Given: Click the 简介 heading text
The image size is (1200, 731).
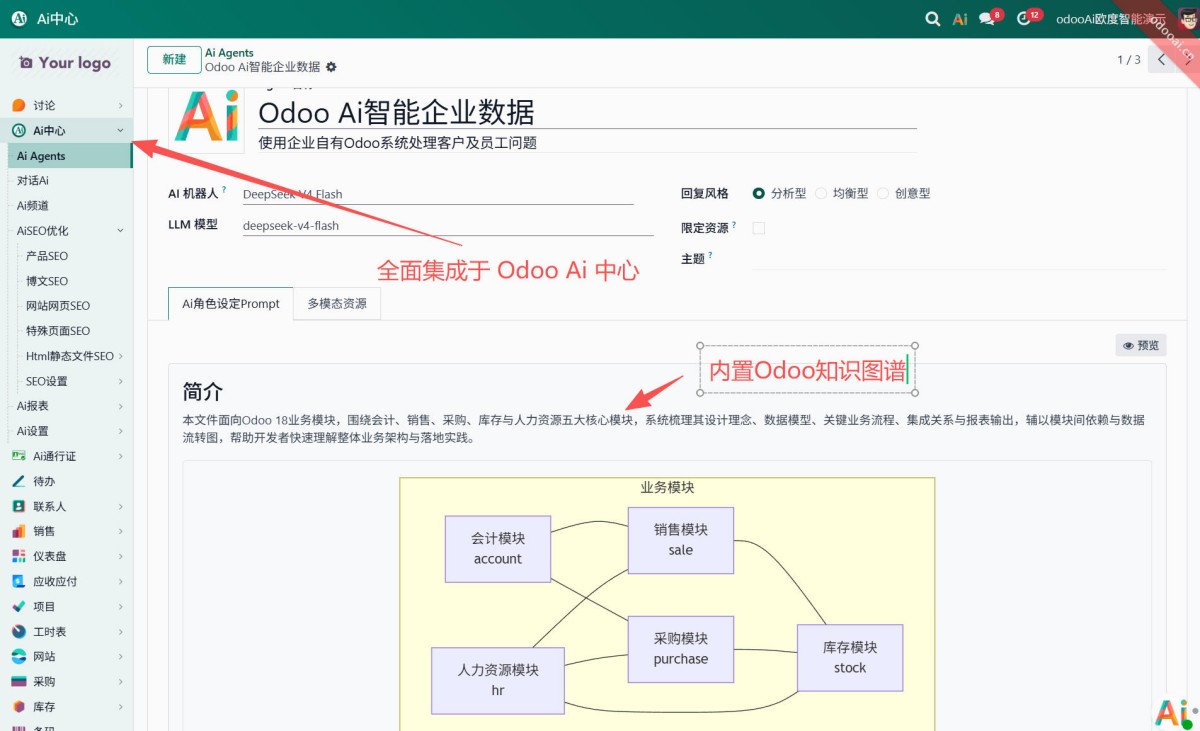Looking at the screenshot, I should 203,392.
